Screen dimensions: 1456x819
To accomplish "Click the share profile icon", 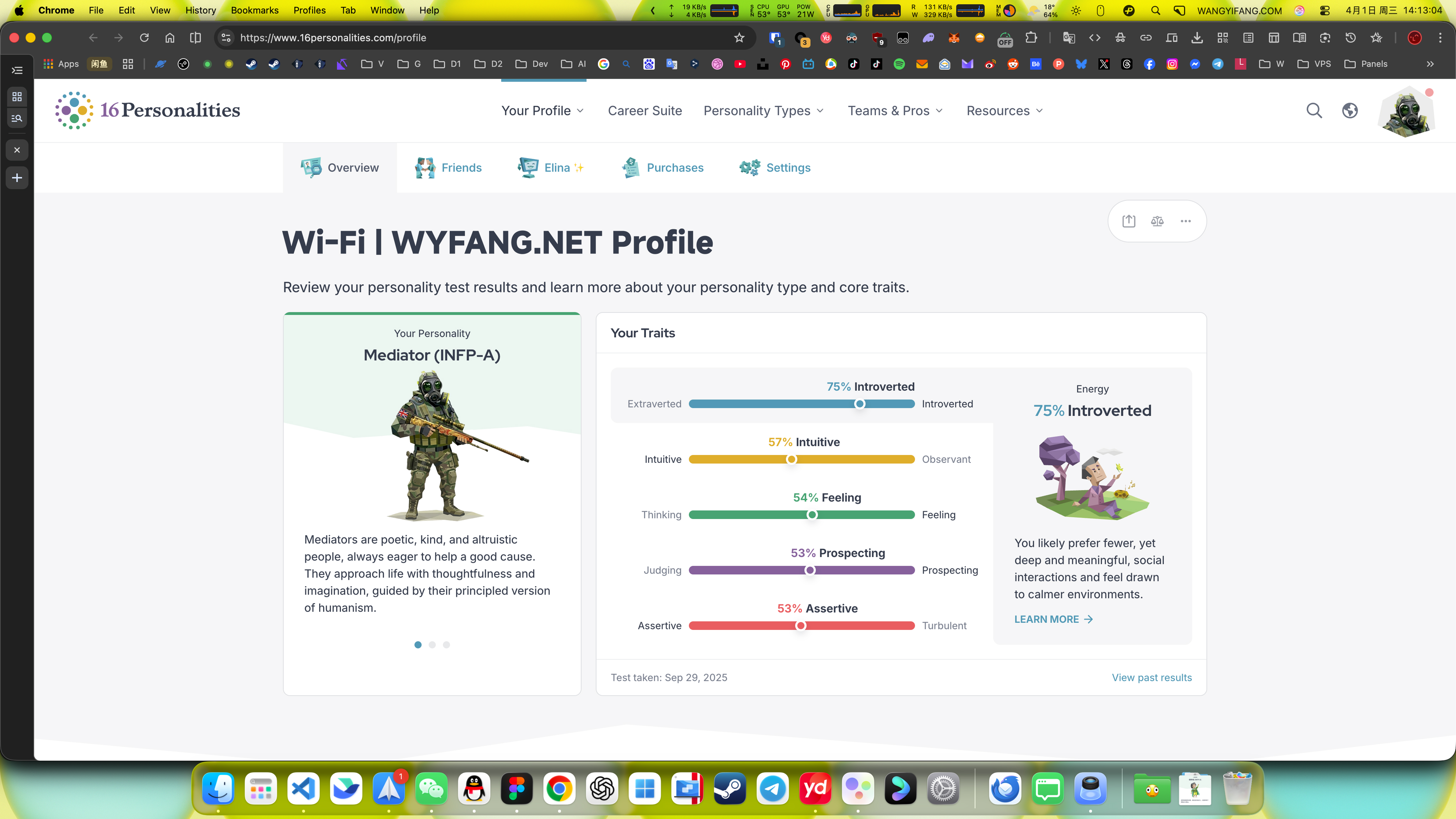I will coord(1129,221).
